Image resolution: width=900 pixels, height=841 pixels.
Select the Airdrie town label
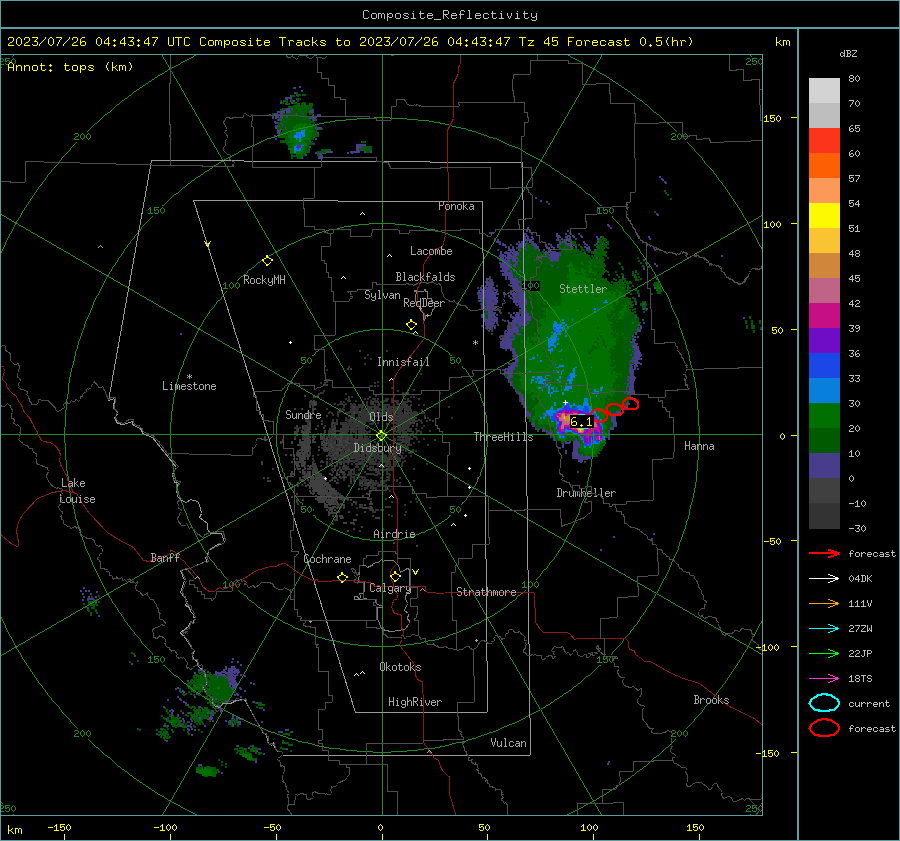point(394,534)
